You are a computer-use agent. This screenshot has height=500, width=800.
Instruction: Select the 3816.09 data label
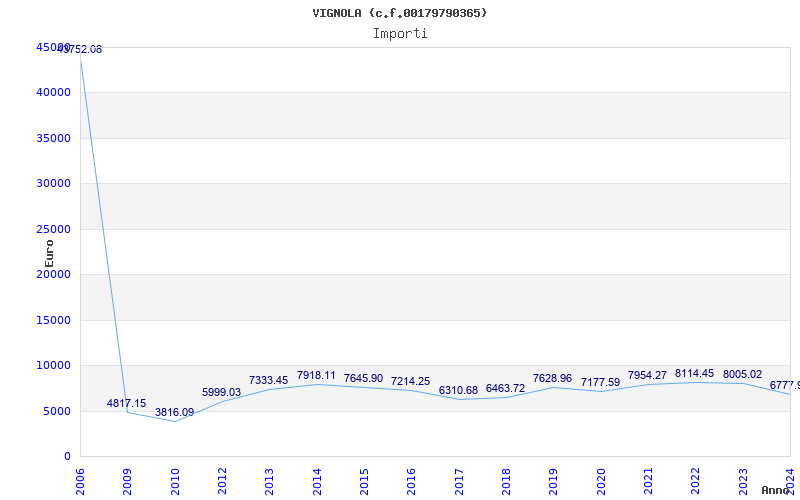coord(174,412)
